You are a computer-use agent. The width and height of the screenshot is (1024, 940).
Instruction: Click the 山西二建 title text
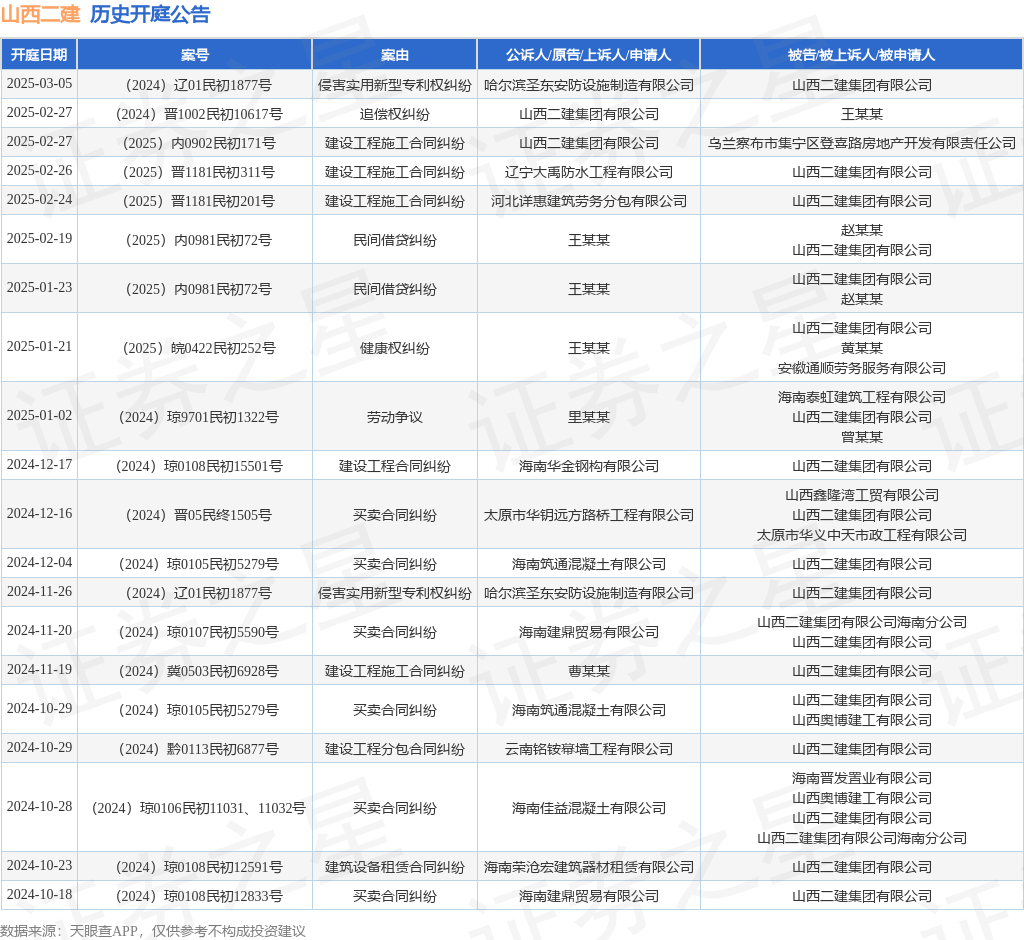(40, 14)
